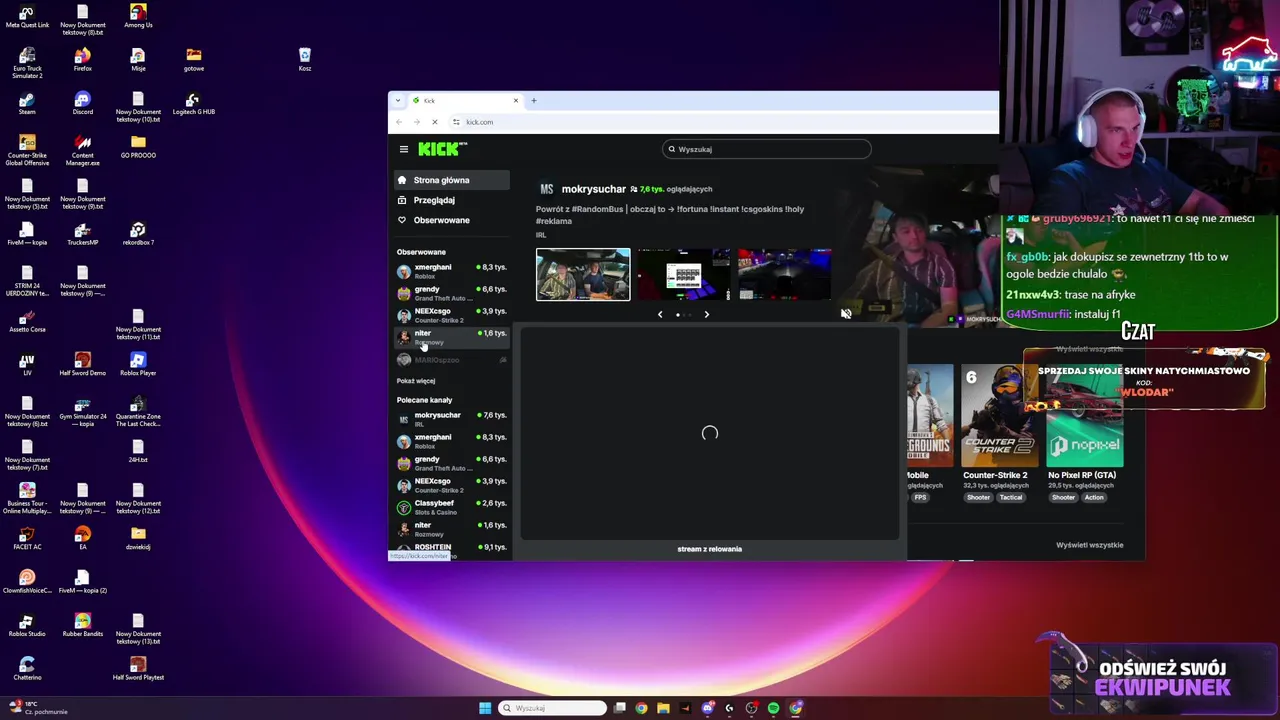
Task: Select first featured stream thumbnail with car
Action: pos(583,274)
